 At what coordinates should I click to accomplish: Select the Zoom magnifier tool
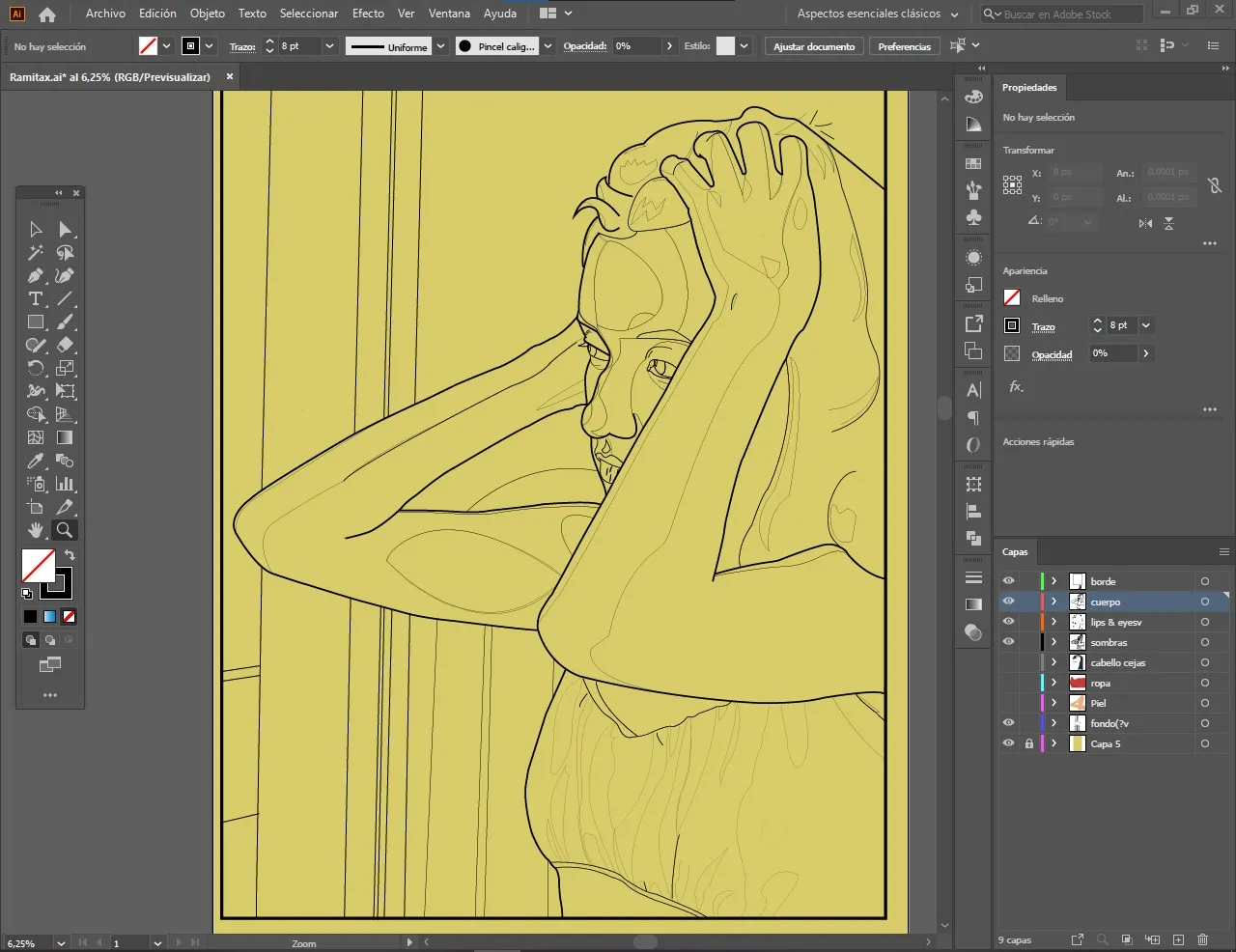pos(65,530)
